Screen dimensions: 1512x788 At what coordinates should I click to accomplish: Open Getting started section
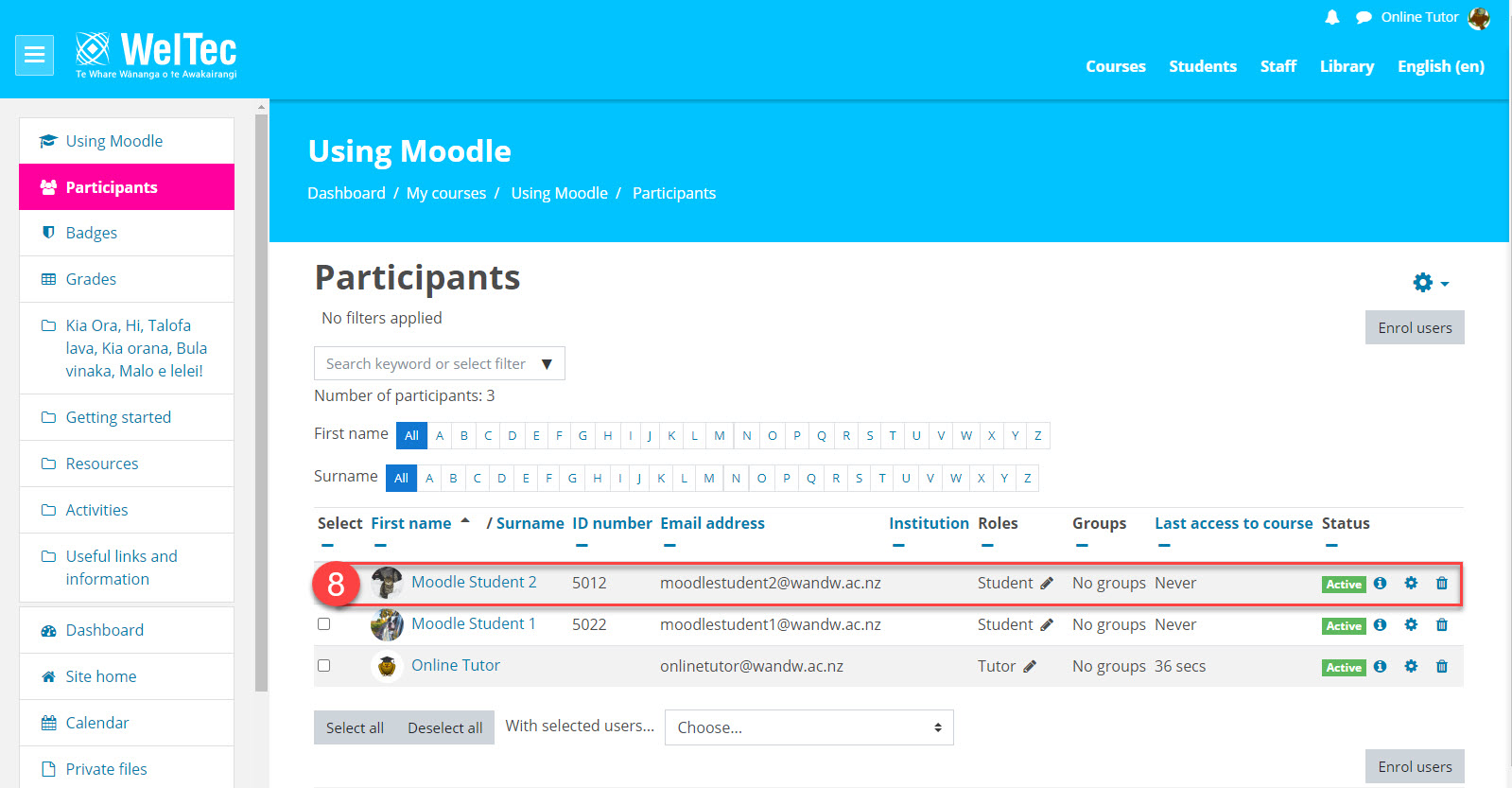click(127, 417)
